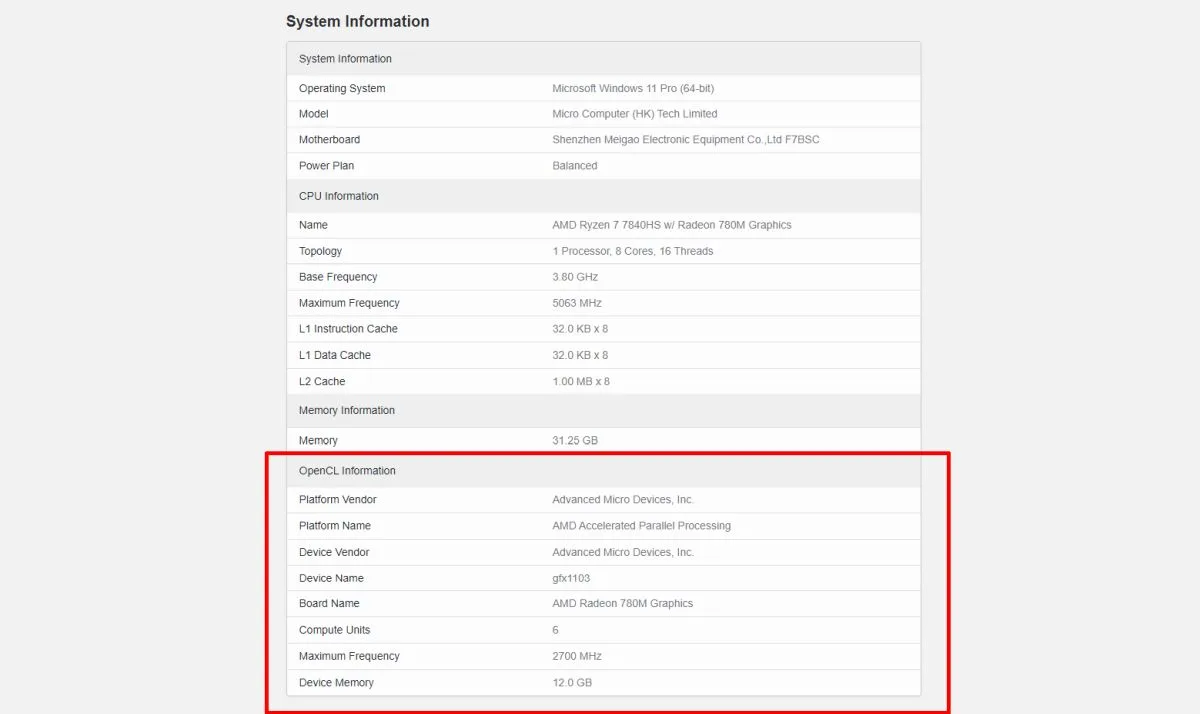Select the L1 Instruction Cache row
Image resolution: width=1200 pixels, height=714 pixels.
click(x=603, y=329)
